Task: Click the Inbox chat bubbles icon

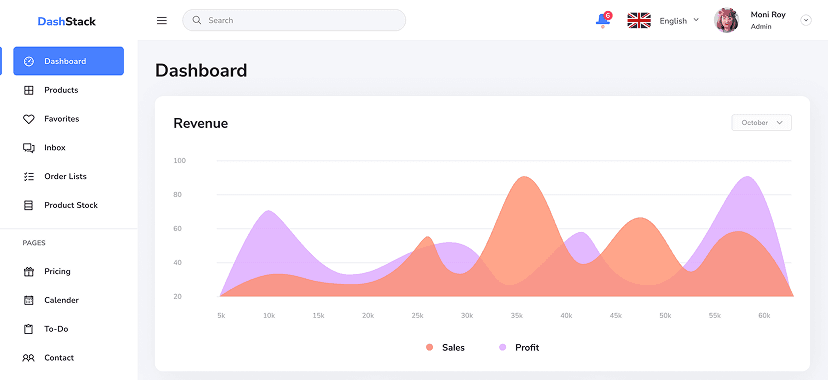Action: [x=29, y=148]
